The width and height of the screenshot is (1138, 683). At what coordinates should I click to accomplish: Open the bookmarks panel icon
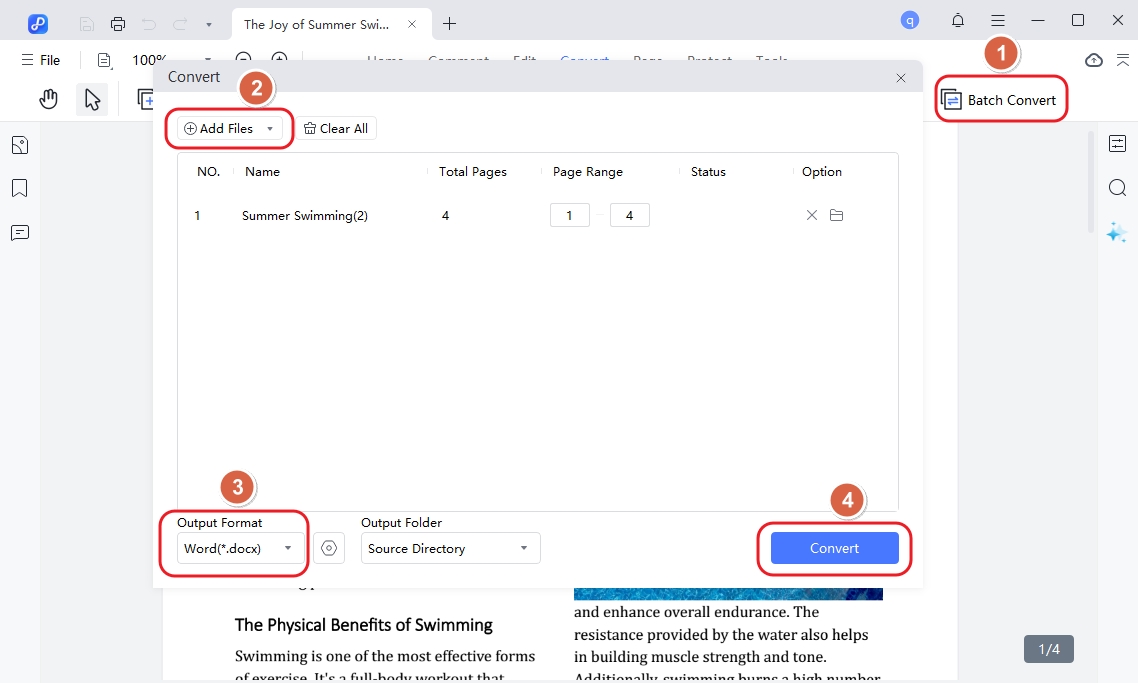(20, 189)
